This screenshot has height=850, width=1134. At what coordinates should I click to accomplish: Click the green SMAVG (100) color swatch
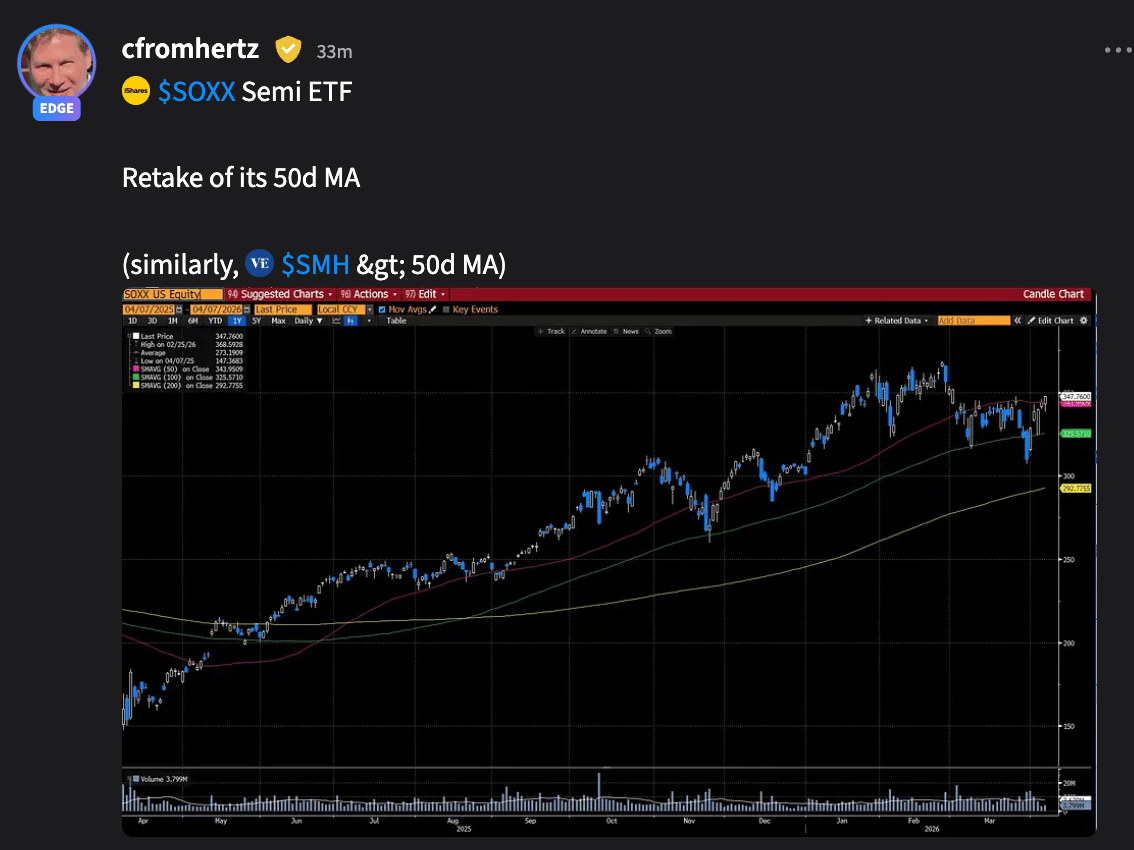click(x=136, y=378)
